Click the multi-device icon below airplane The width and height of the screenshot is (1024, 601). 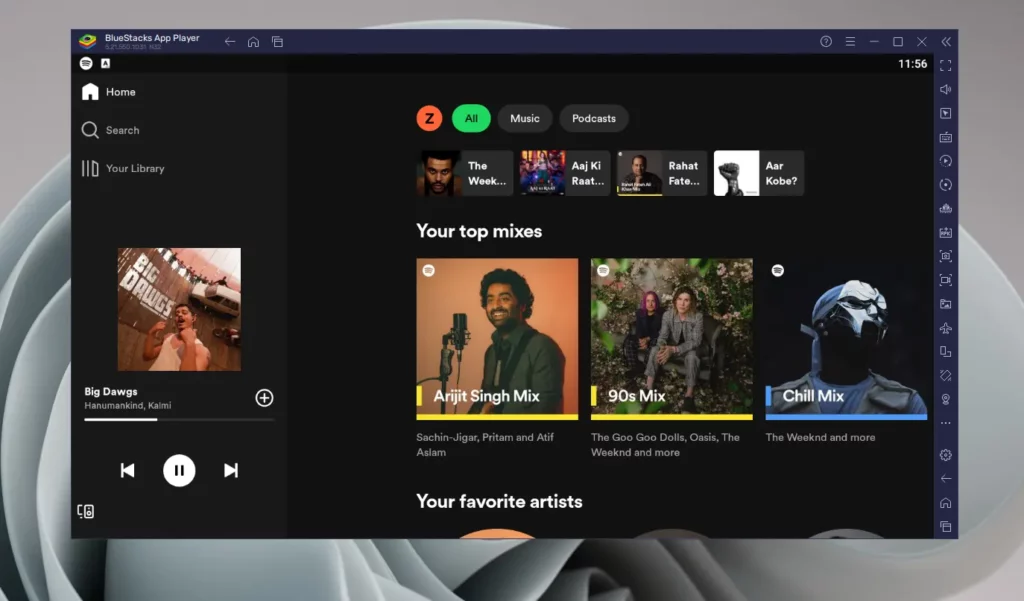pos(946,351)
